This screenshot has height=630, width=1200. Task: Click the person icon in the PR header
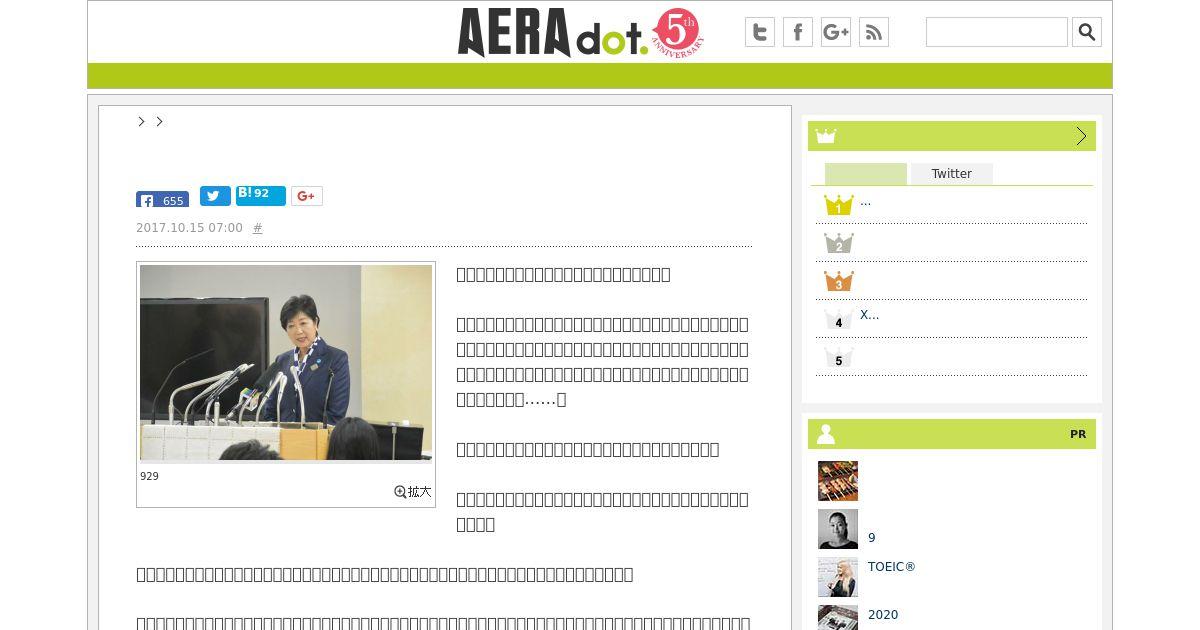tap(826, 434)
